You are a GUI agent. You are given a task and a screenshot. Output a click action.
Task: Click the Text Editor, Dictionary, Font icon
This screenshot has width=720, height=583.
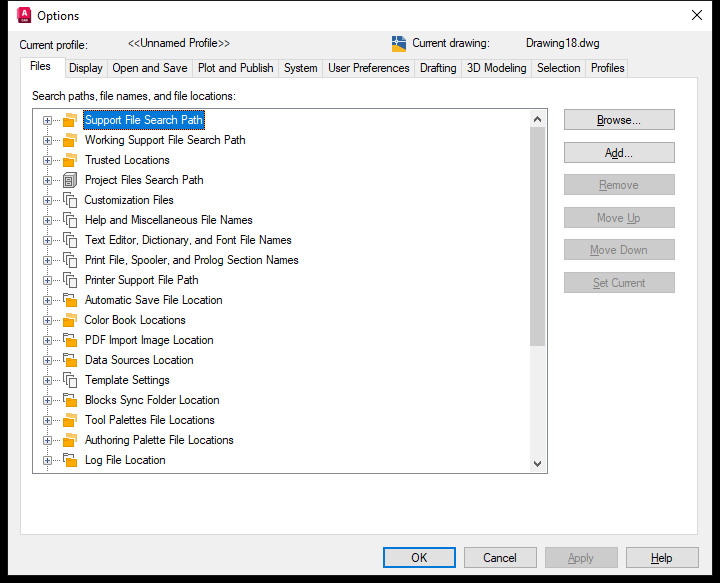(x=70, y=240)
